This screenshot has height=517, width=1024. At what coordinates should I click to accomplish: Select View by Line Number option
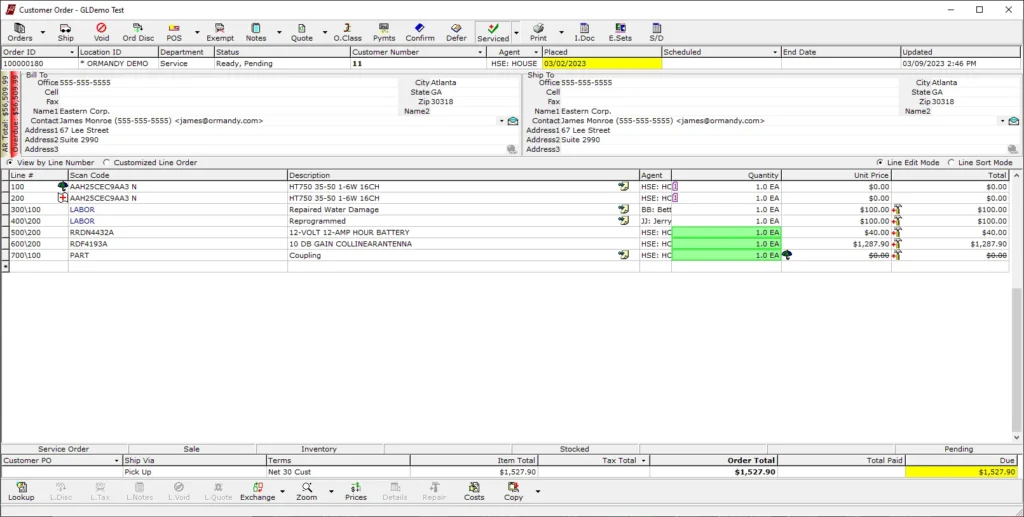click(x=11, y=162)
